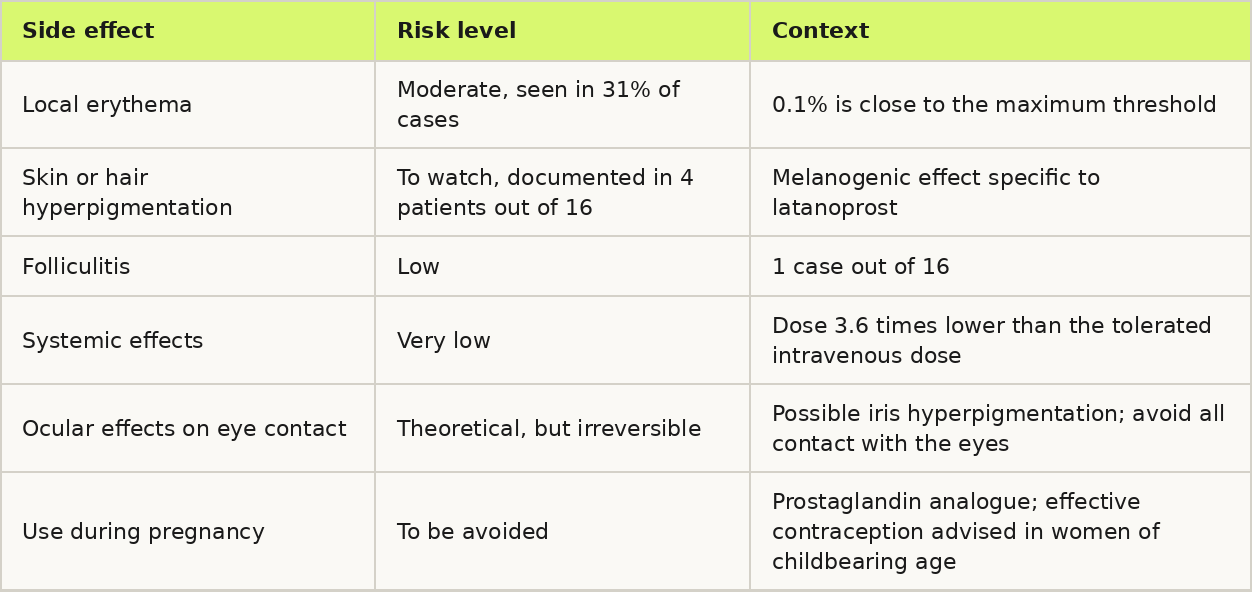Image resolution: width=1252 pixels, height=592 pixels.
Task: Click the '0.1% is close to maximum threshold' cell
Action: click(x=1000, y=105)
